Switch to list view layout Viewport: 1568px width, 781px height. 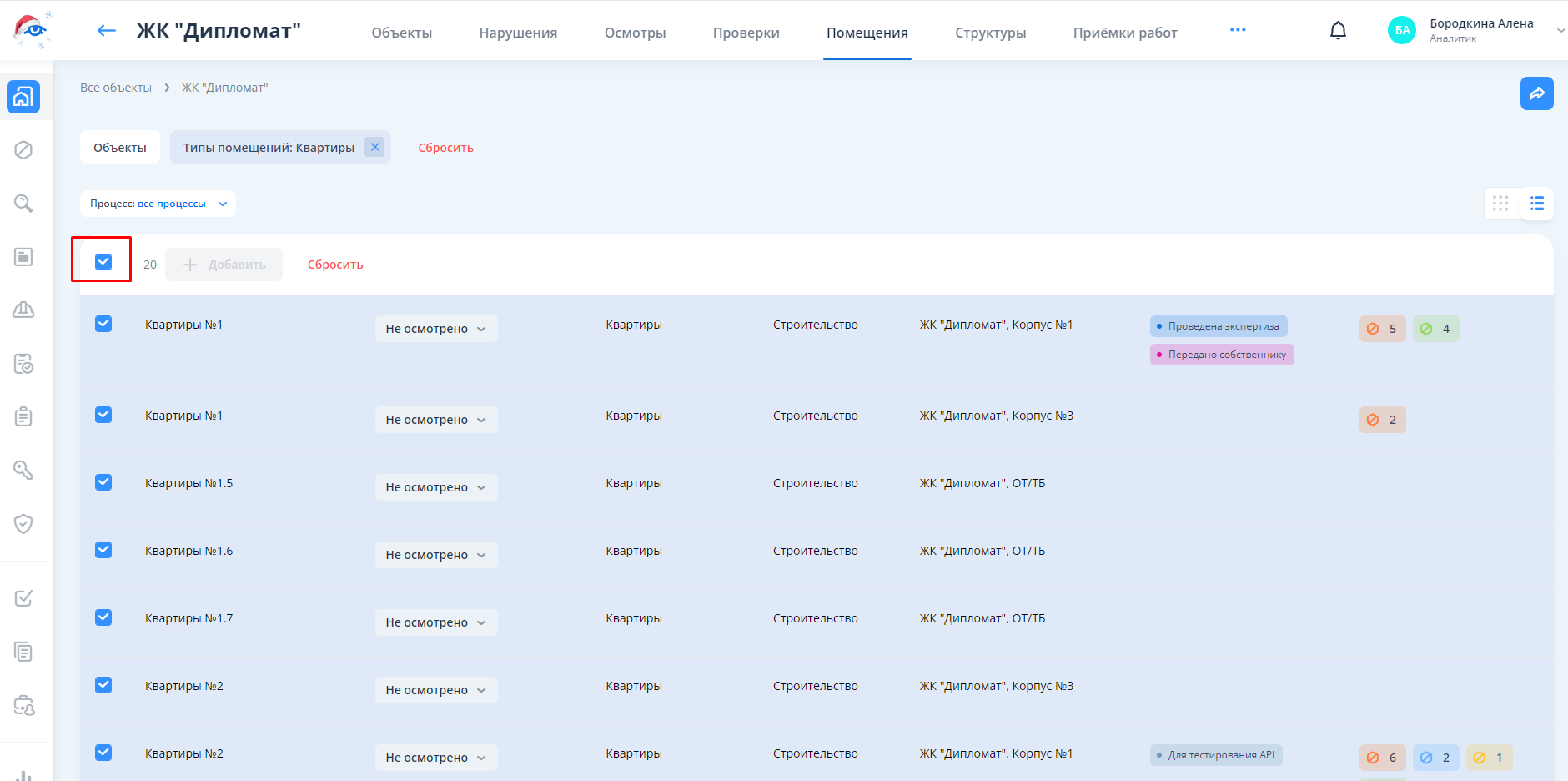pos(1536,204)
